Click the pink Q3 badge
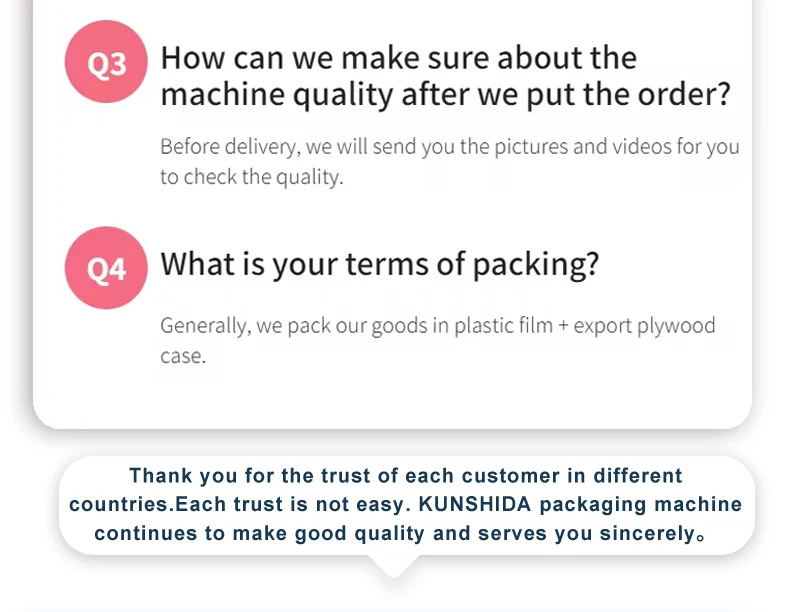This screenshot has width=800, height=612. click(x=106, y=66)
